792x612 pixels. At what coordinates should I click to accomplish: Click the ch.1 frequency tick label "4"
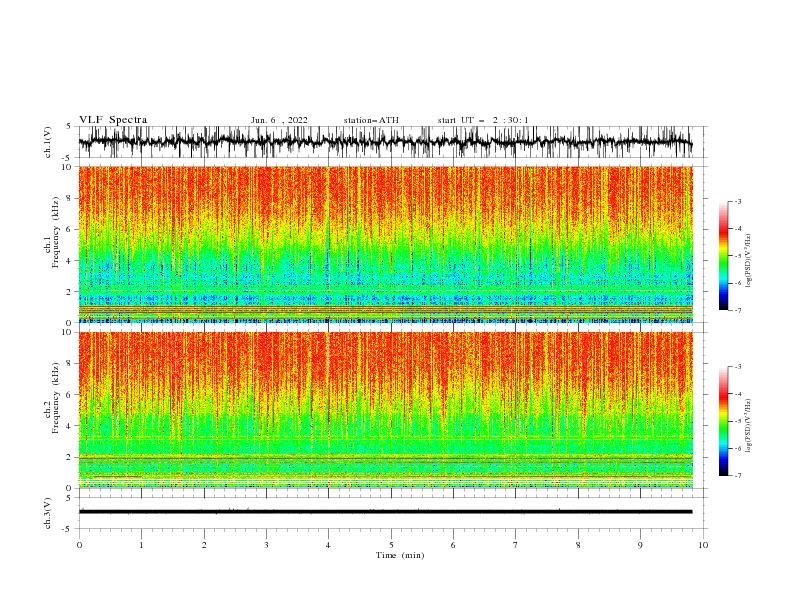tap(69, 261)
